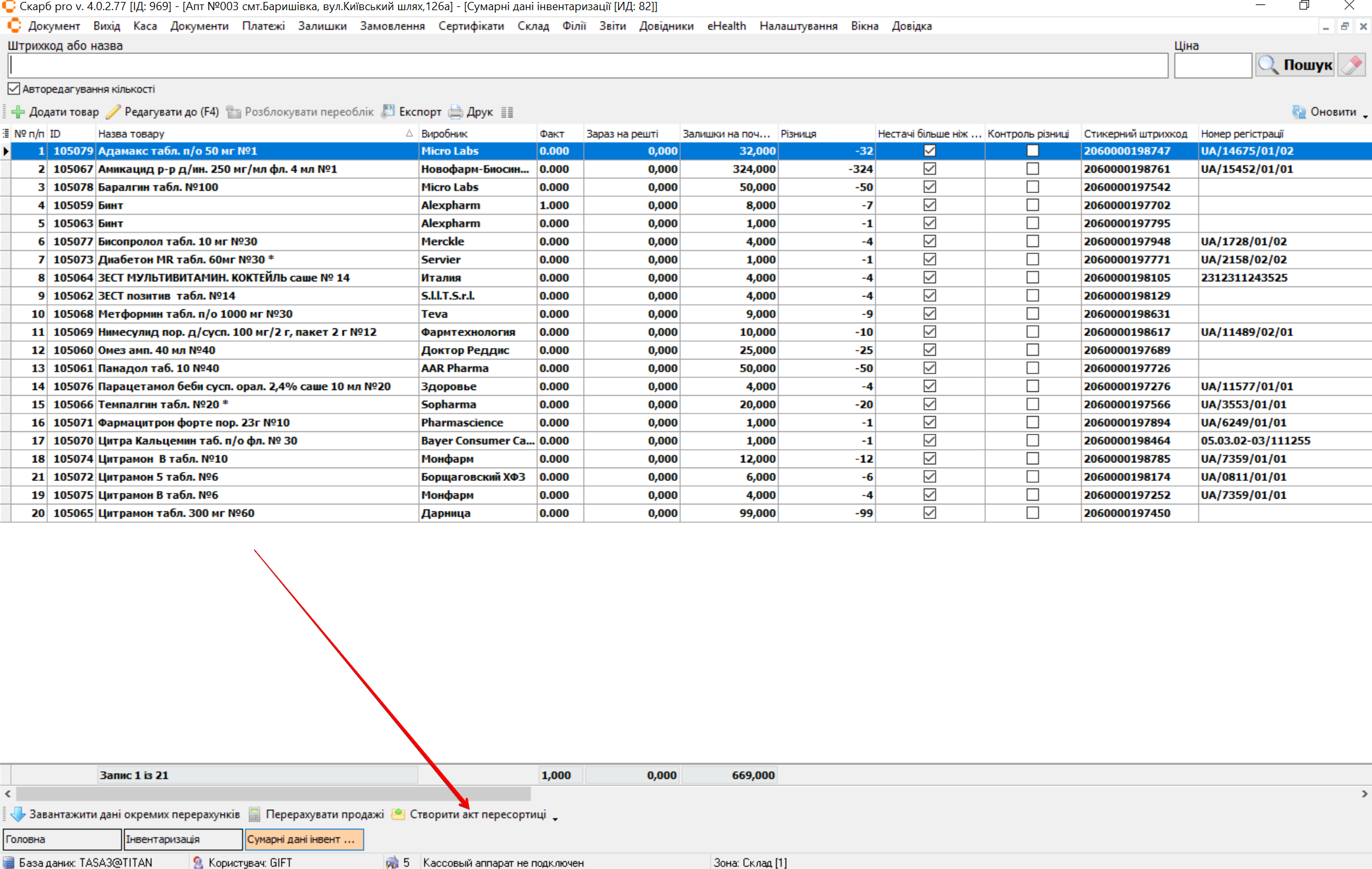Click the eraser clear icon next to Пошук
1372x869 pixels.
[1351, 65]
